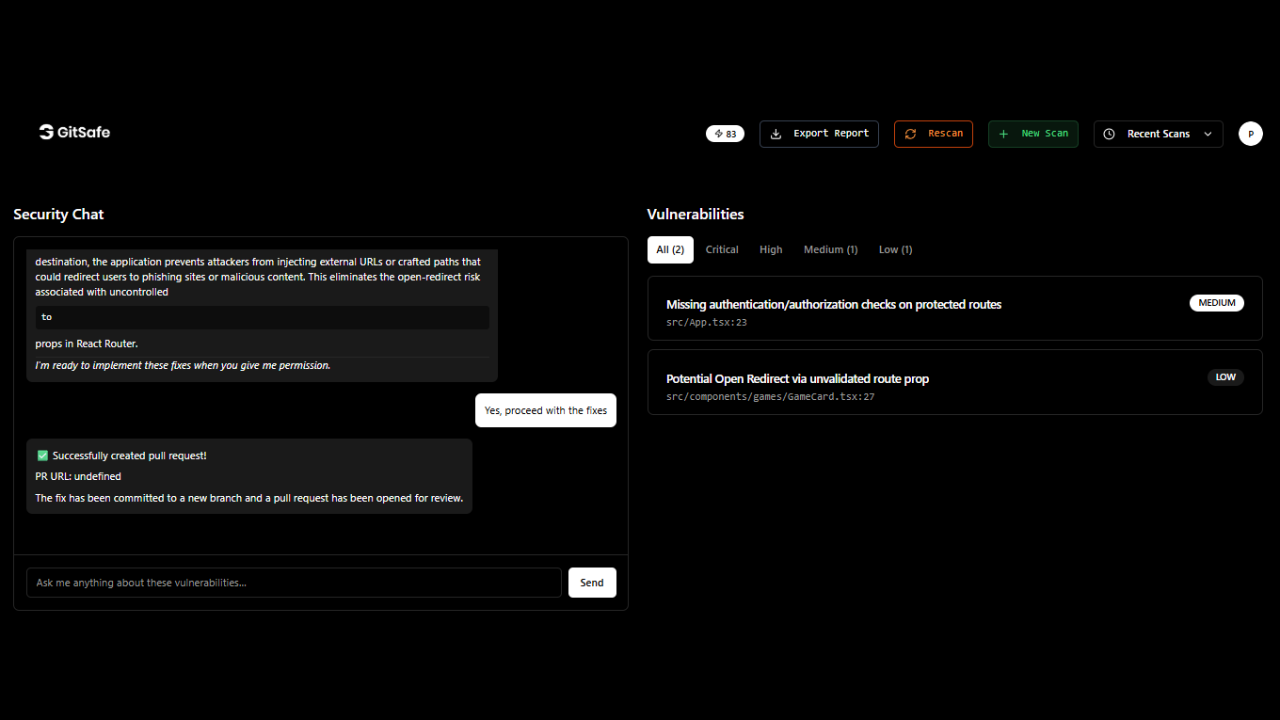This screenshot has width=1280, height=720.
Task: Click the MEDIUM severity badge
Action: pyautogui.click(x=1217, y=302)
